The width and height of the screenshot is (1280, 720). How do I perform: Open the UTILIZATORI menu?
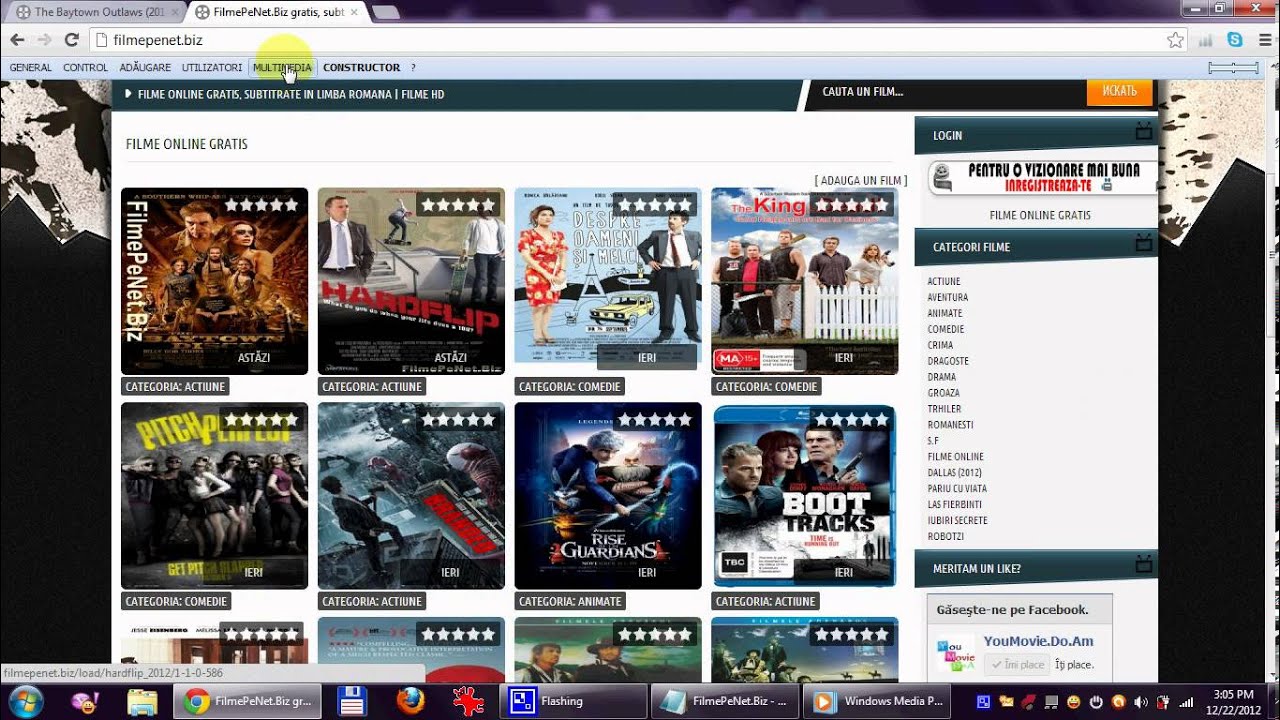212,68
